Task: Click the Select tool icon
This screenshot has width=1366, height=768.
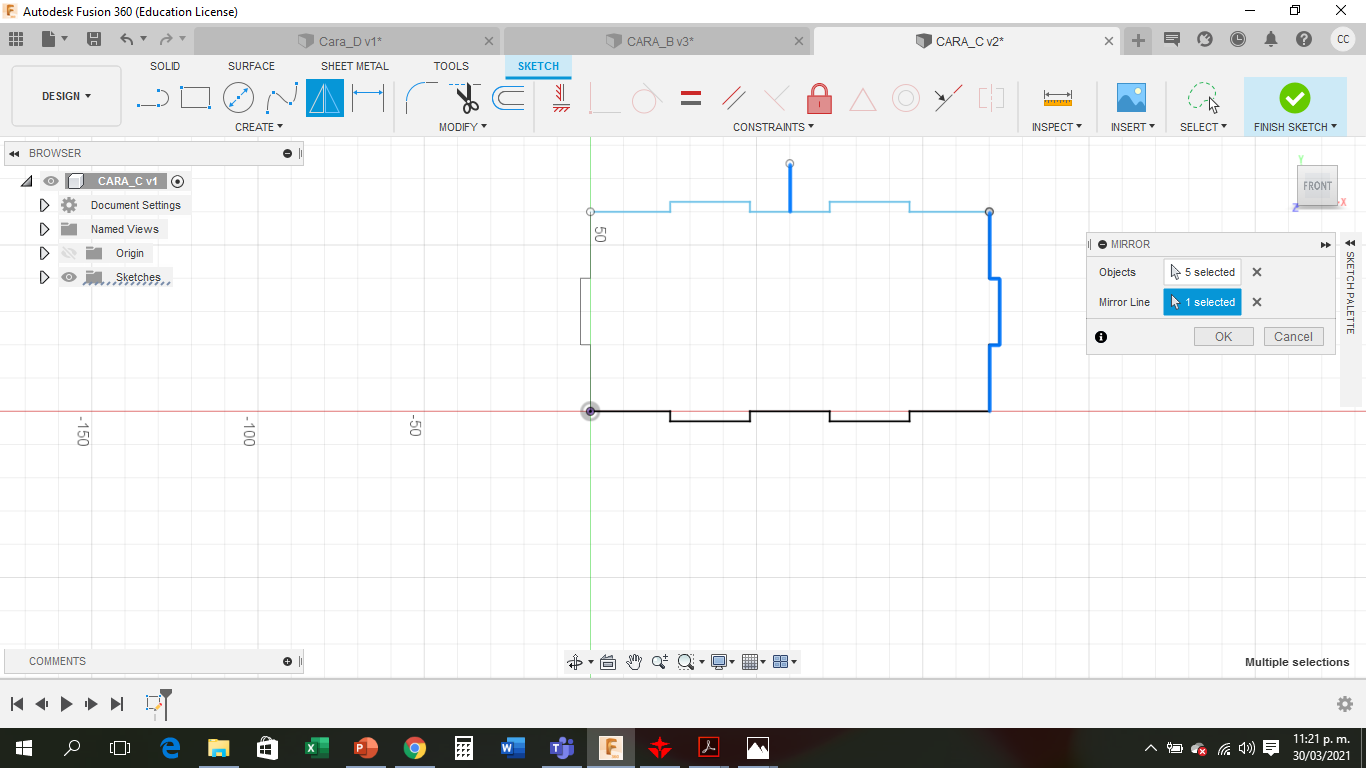Action: point(1202,98)
